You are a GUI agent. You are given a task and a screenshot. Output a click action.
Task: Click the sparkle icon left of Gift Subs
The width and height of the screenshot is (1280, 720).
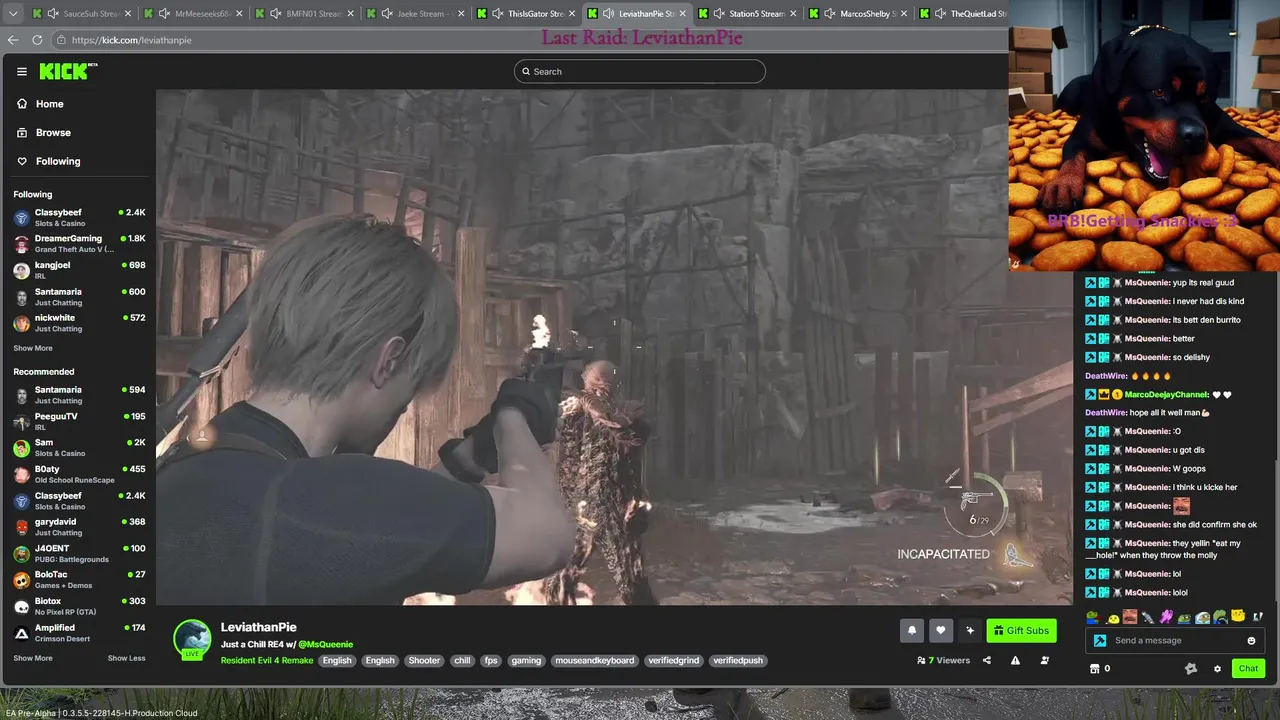click(x=969, y=630)
